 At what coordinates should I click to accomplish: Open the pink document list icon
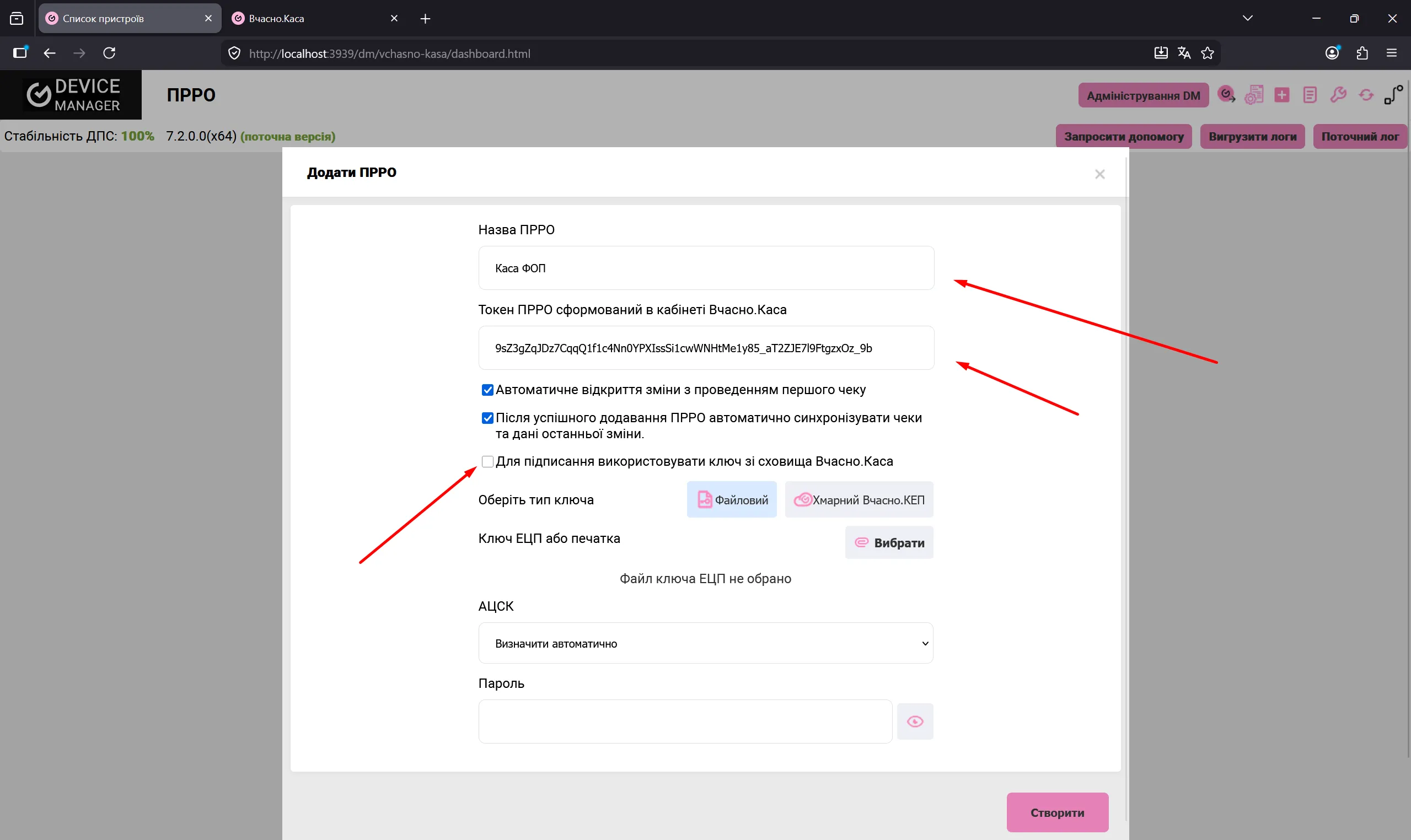(x=1310, y=95)
